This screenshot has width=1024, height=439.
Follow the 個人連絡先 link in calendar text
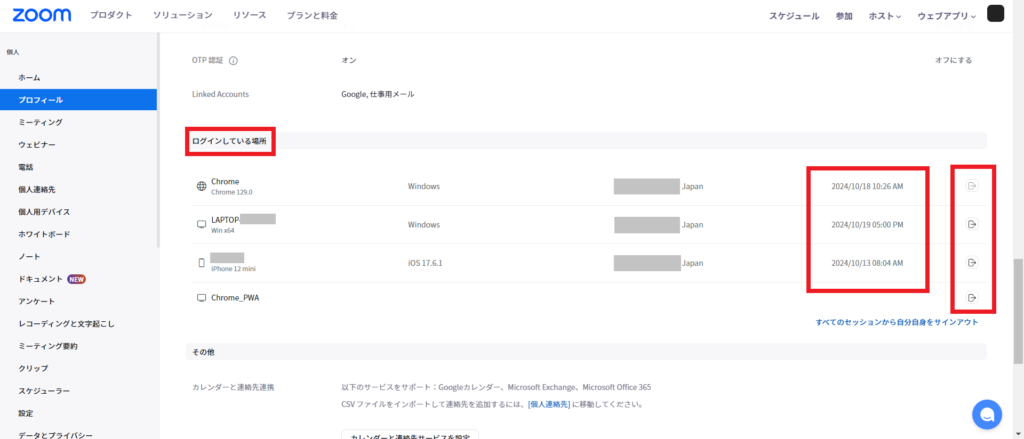point(549,404)
